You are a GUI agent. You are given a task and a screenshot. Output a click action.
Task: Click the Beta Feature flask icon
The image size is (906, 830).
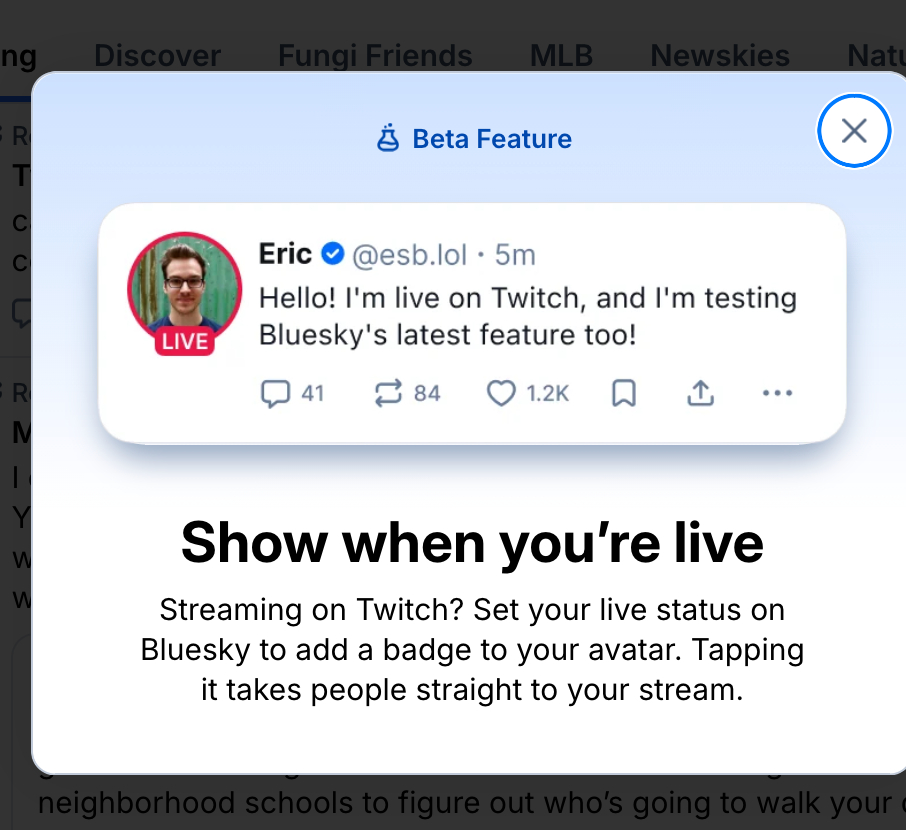coord(388,139)
